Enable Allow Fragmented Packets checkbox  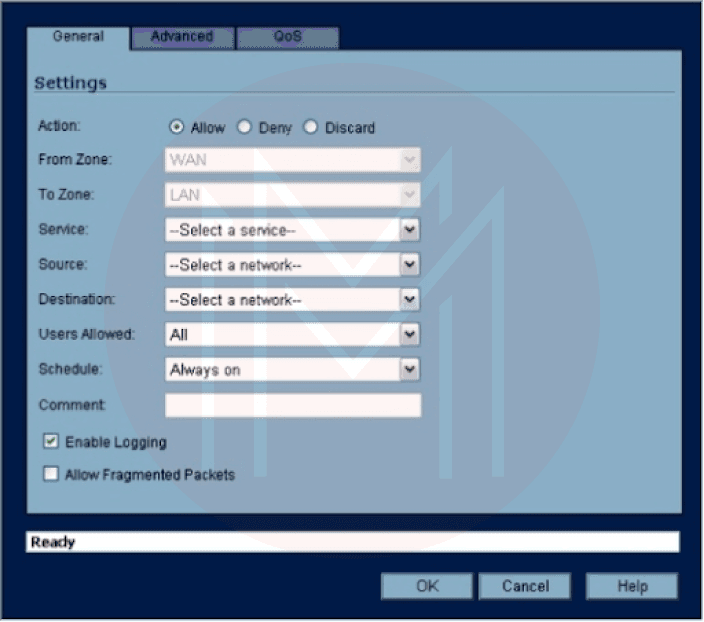tap(51, 475)
